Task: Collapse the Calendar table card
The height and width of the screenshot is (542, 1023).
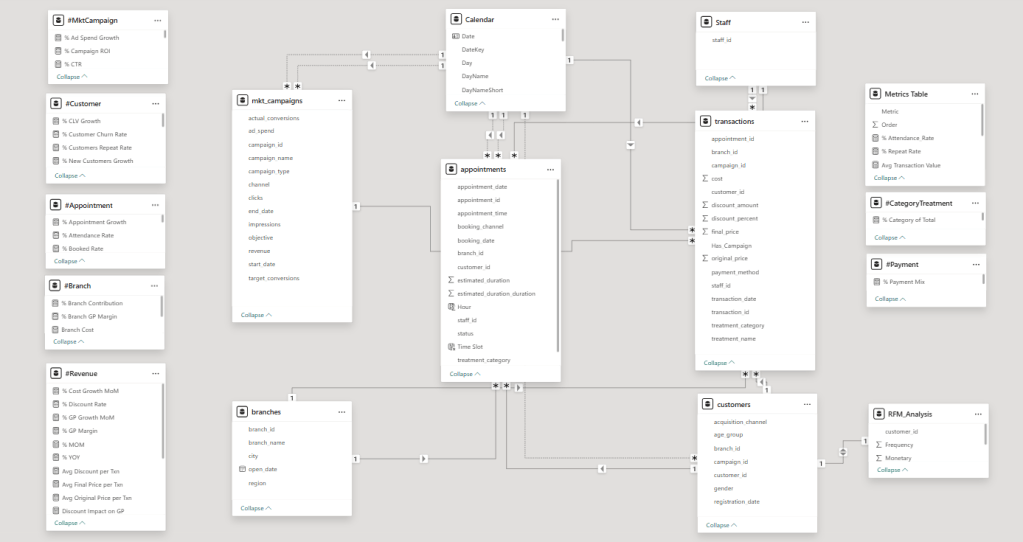Action: point(470,103)
